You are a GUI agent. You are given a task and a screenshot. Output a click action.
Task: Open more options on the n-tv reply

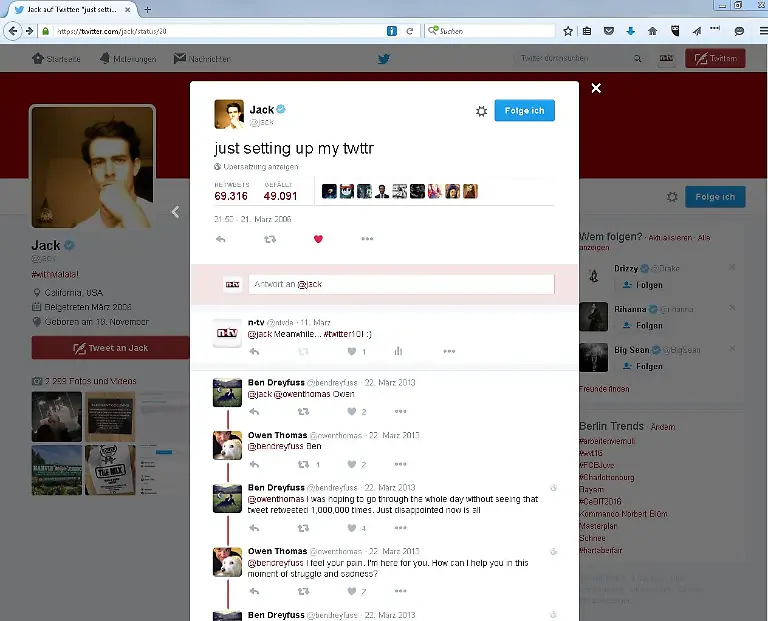[x=449, y=352]
